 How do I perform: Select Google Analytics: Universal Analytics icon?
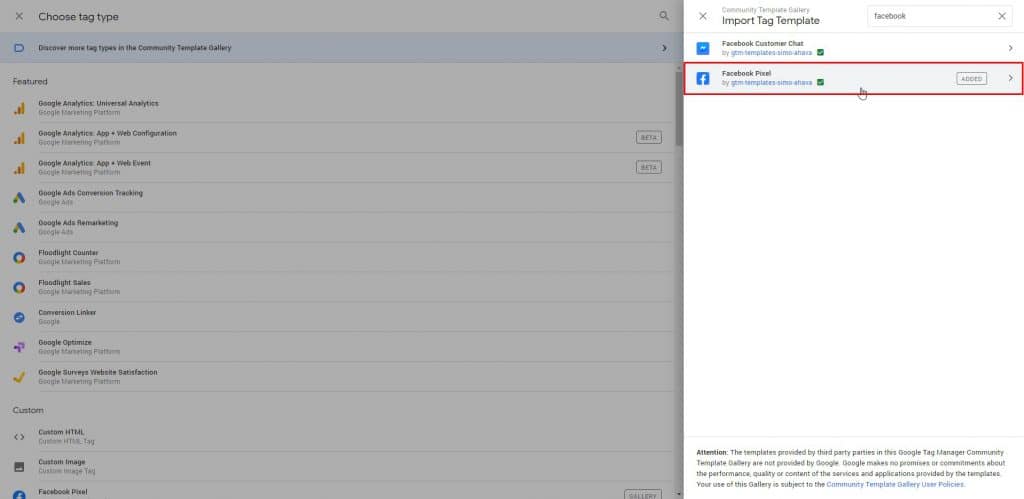click(x=19, y=108)
